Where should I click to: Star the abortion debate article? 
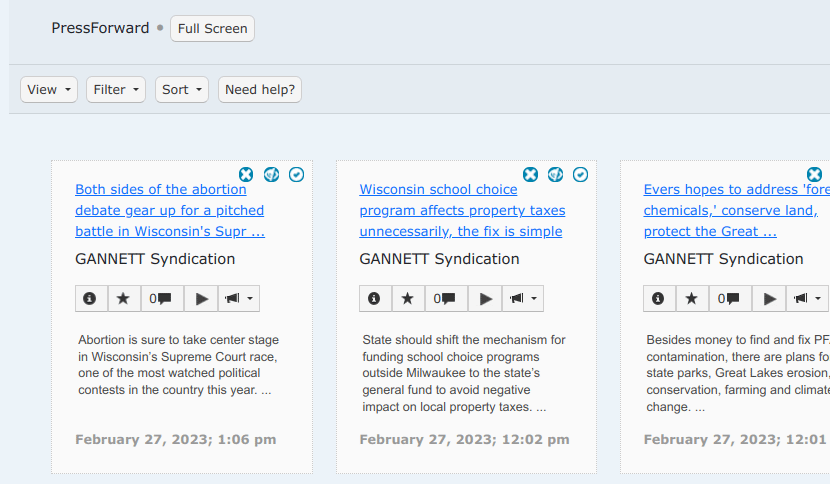point(124,299)
